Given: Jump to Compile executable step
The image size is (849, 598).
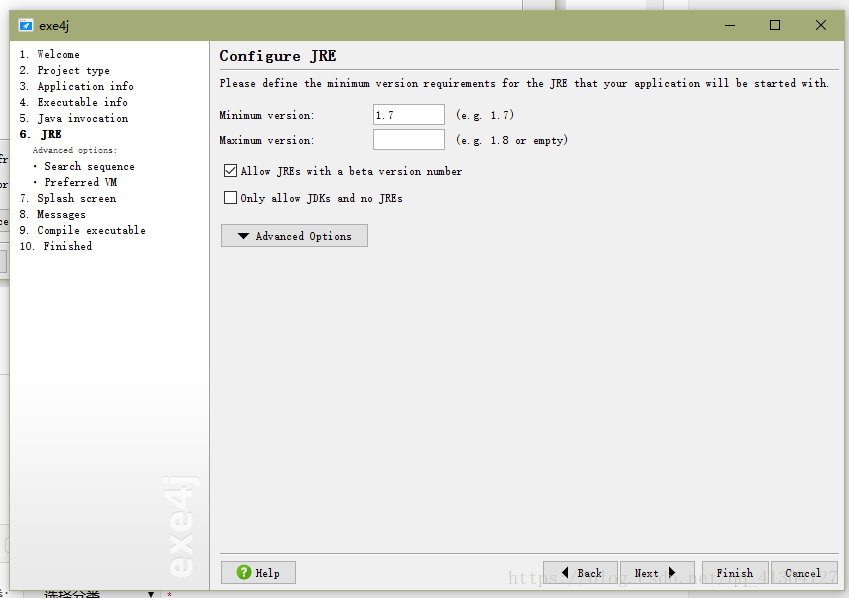Looking at the screenshot, I should pyautogui.click(x=82, y=230).
